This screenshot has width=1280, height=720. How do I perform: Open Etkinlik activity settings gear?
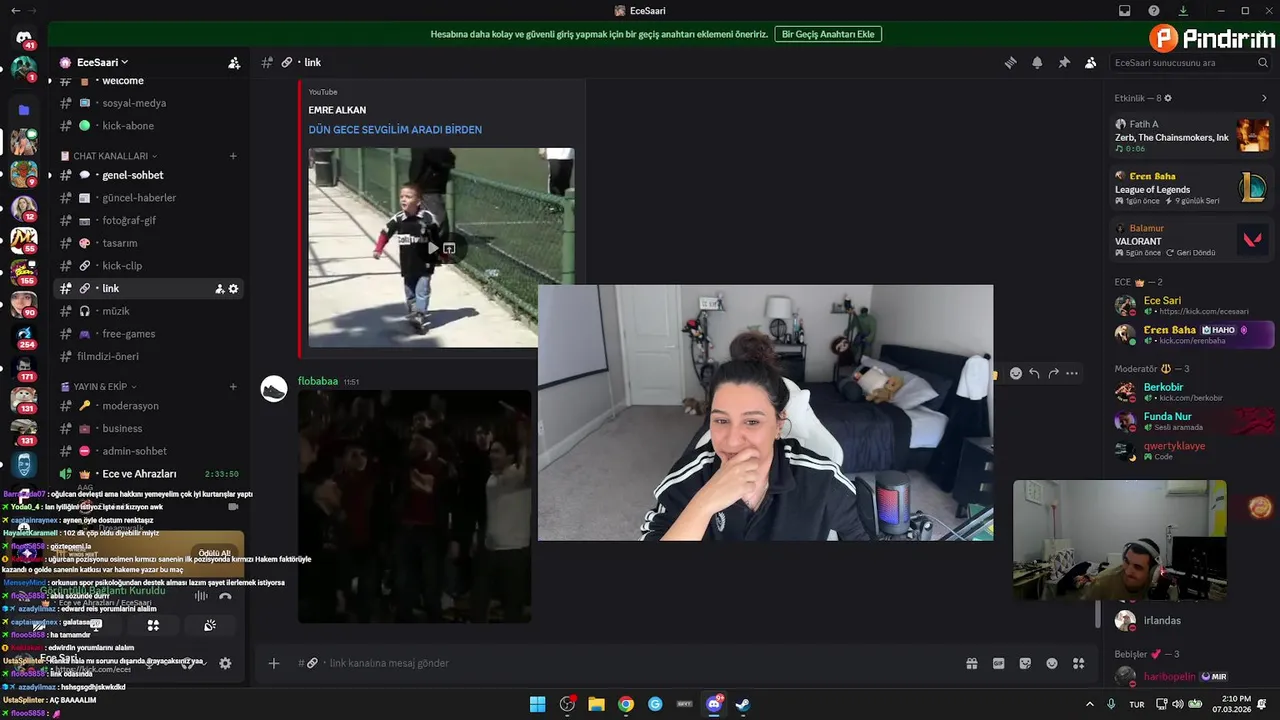[1168, 98]
